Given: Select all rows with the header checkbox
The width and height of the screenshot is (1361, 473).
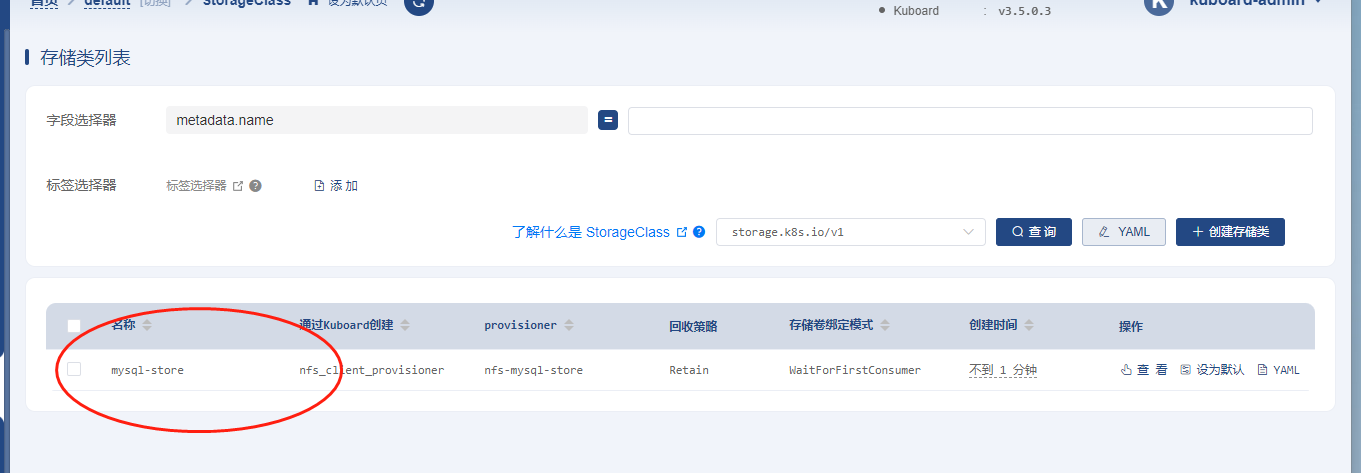Looking at the screenshot, I should [74, 326].
